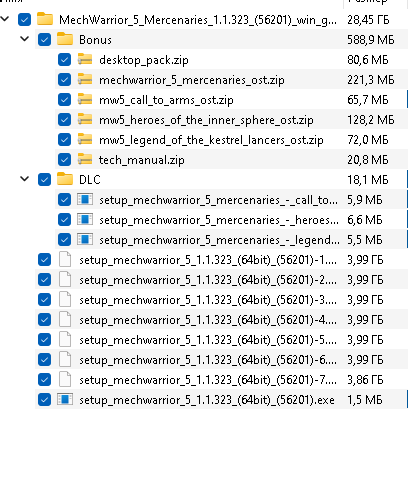Click the 221,3 МБ size value
Image resolution: width=408 pixels, height=485 pixels.
[x=371, y=80]
